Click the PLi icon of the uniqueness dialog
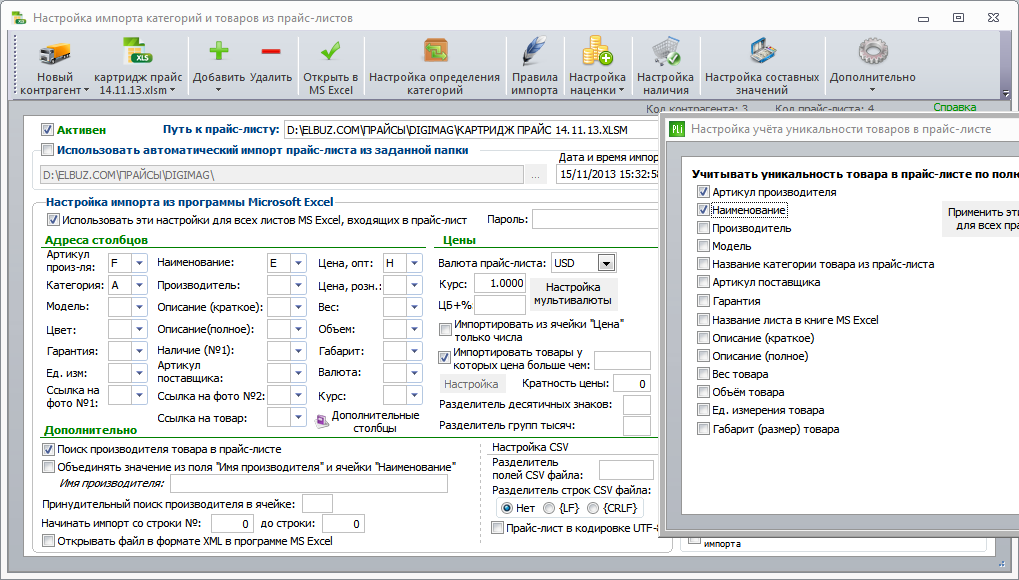This screenshot has height=580, width=1019. pyautogui.click(x=677, y=129)
